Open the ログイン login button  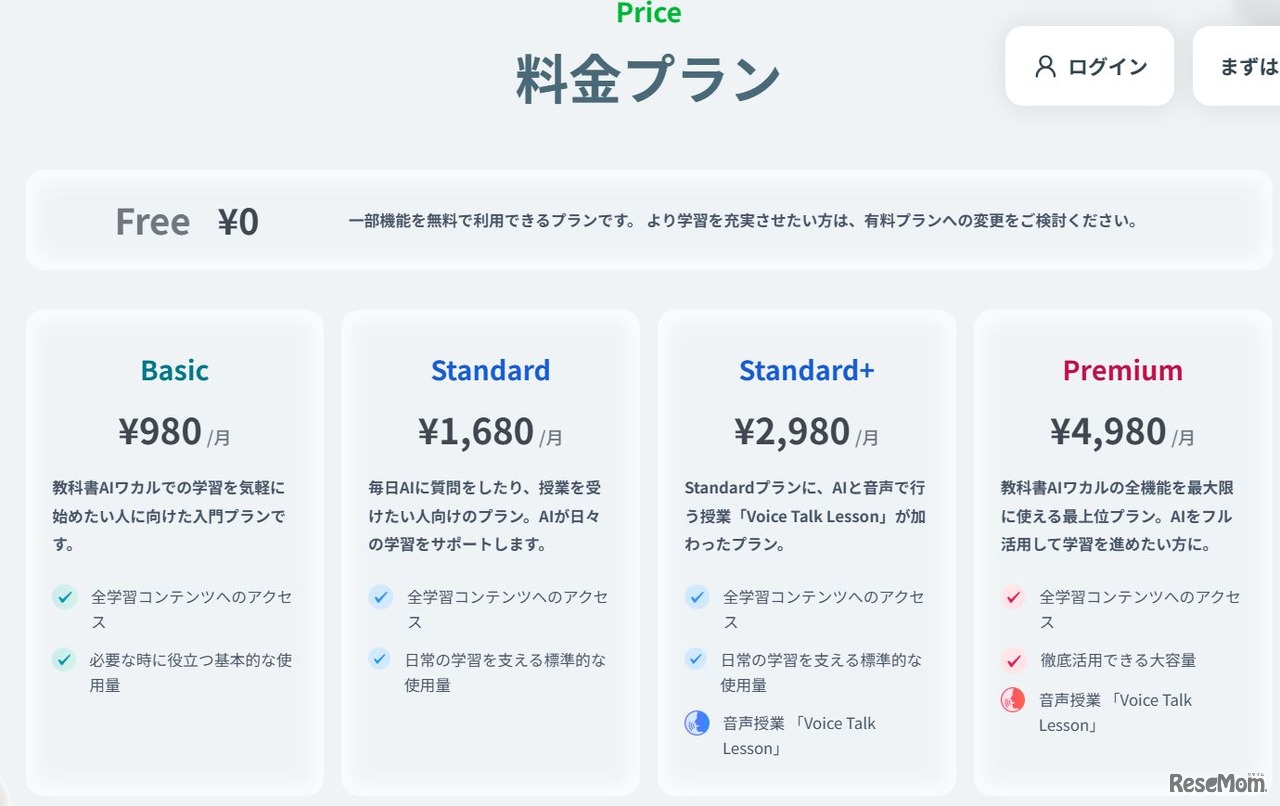(1089, 67)
